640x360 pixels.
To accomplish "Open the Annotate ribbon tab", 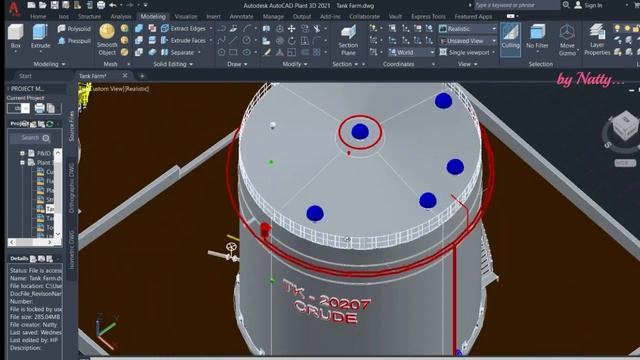I will point(241,17).
